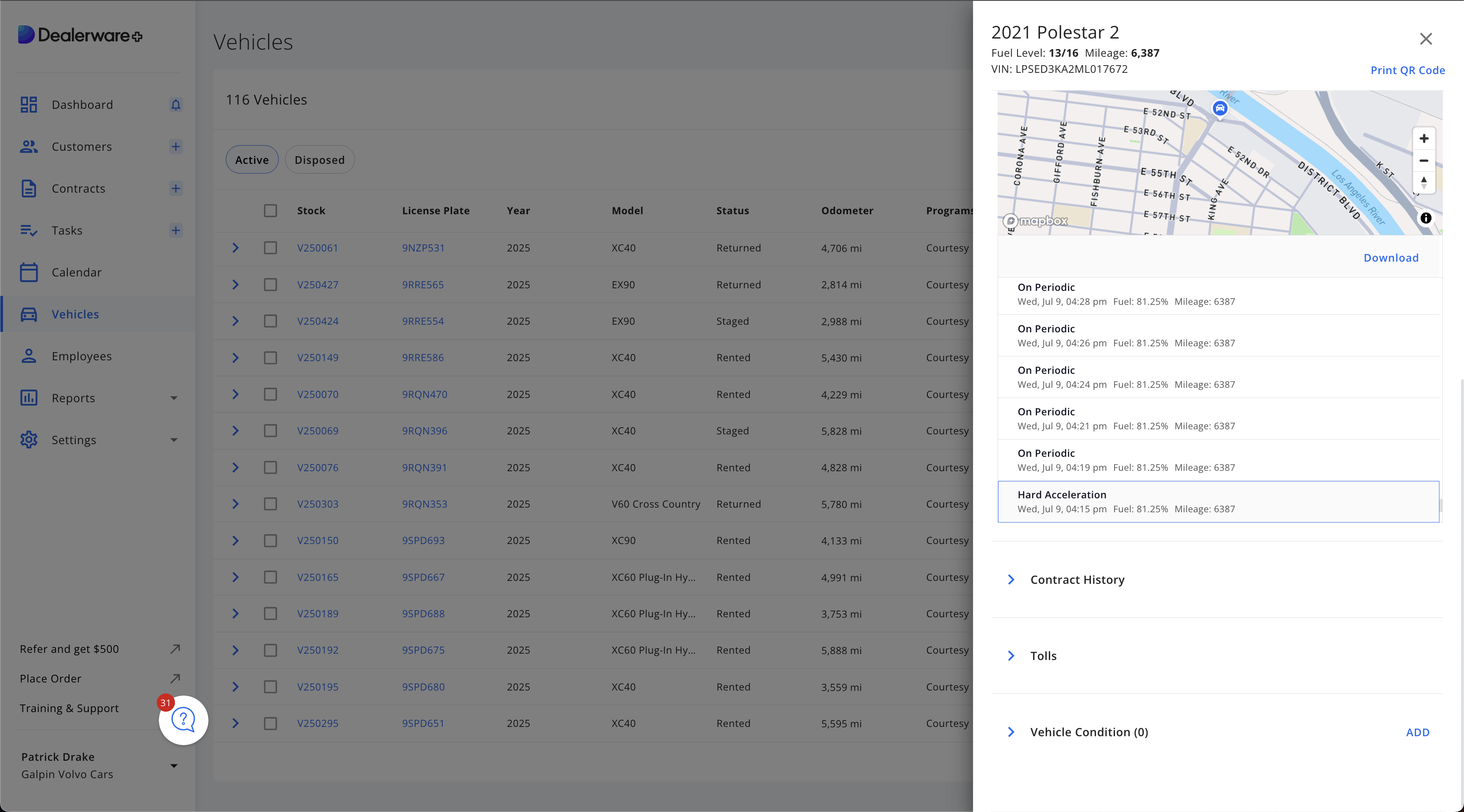Click the map info attribution icon

[x=1426, y=218]
